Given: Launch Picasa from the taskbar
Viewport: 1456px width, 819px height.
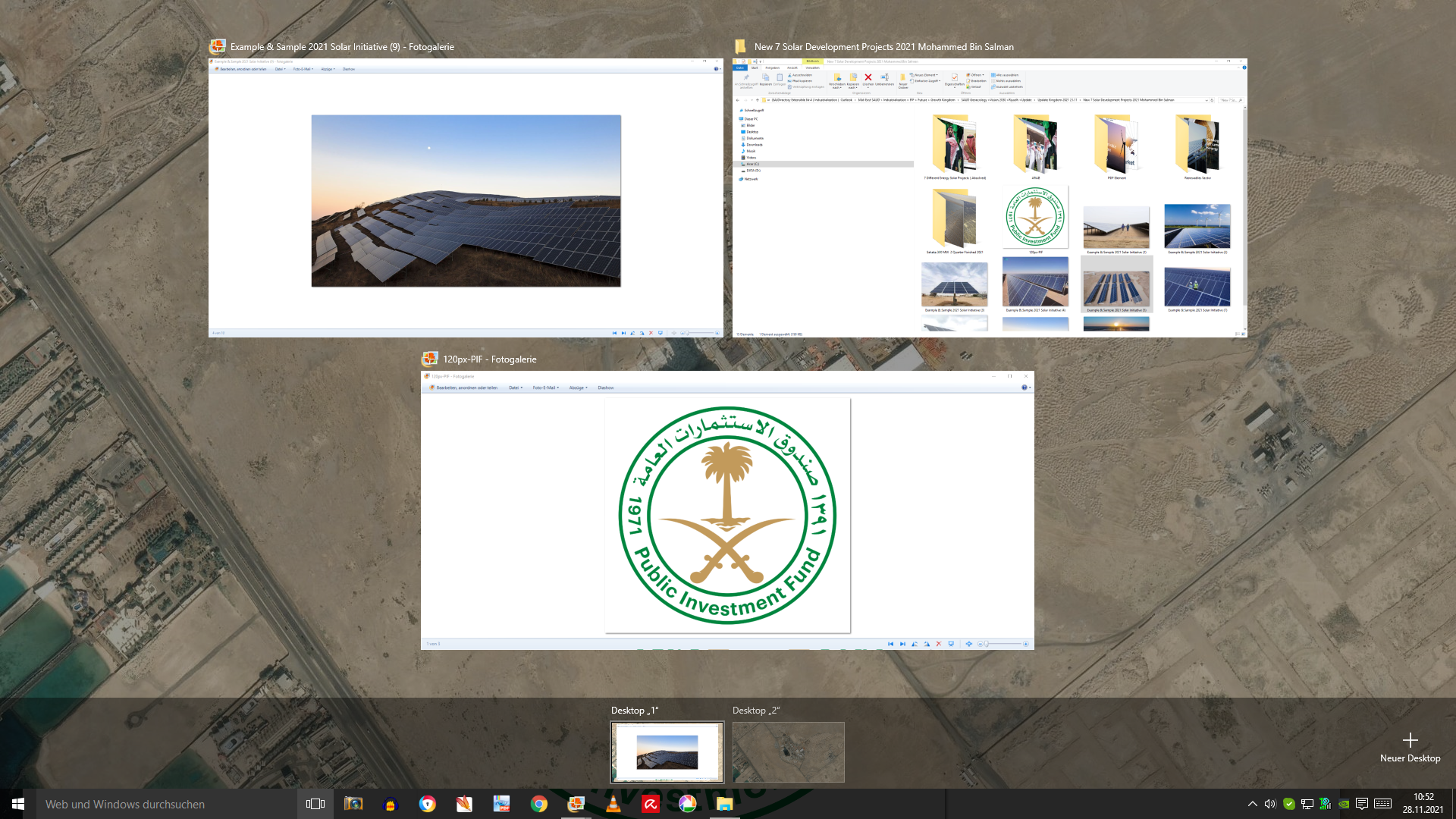Looking at the screenshot, I should coord(688,804).
